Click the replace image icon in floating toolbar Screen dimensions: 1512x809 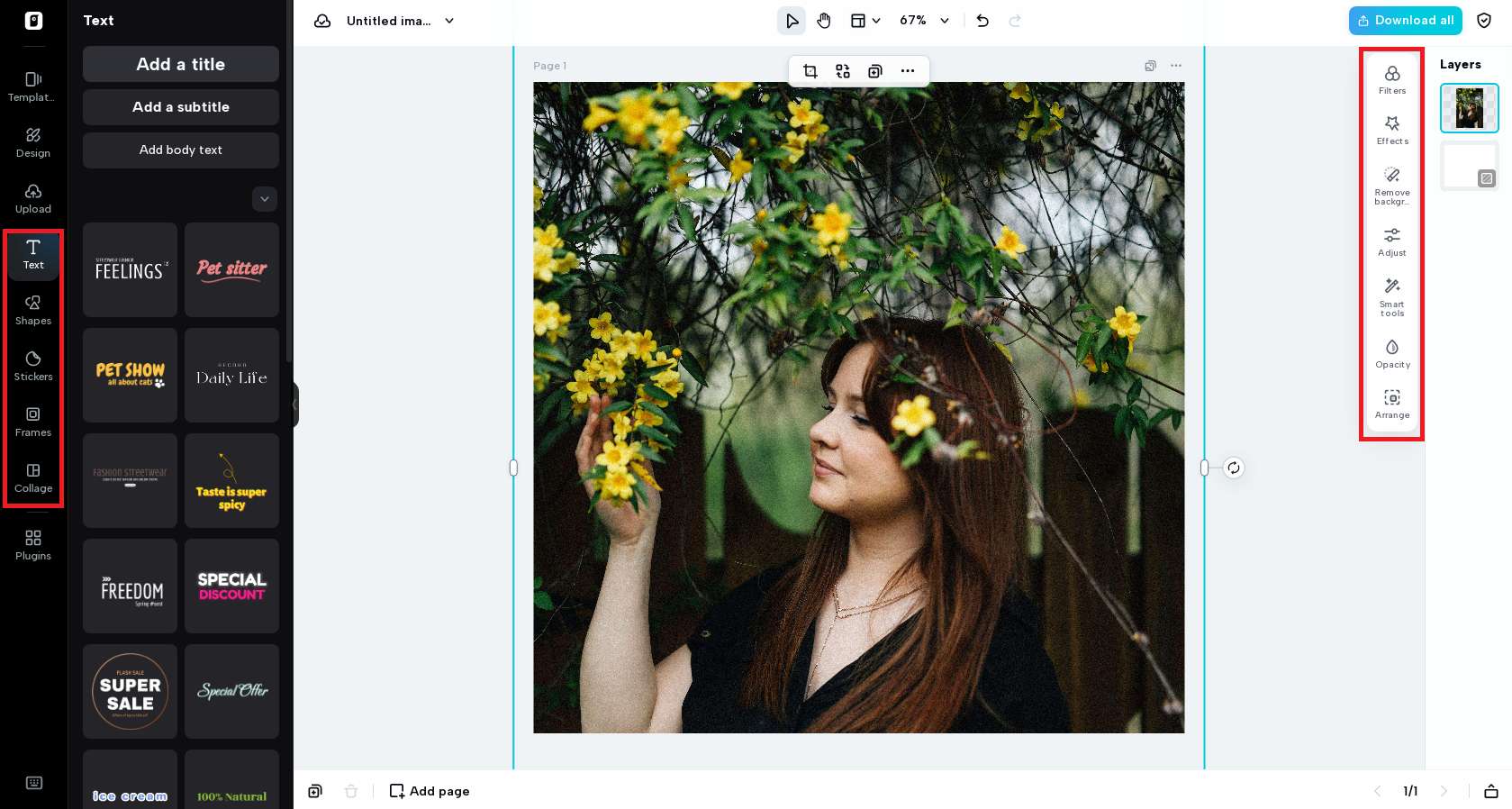click(x=843, y=71)
